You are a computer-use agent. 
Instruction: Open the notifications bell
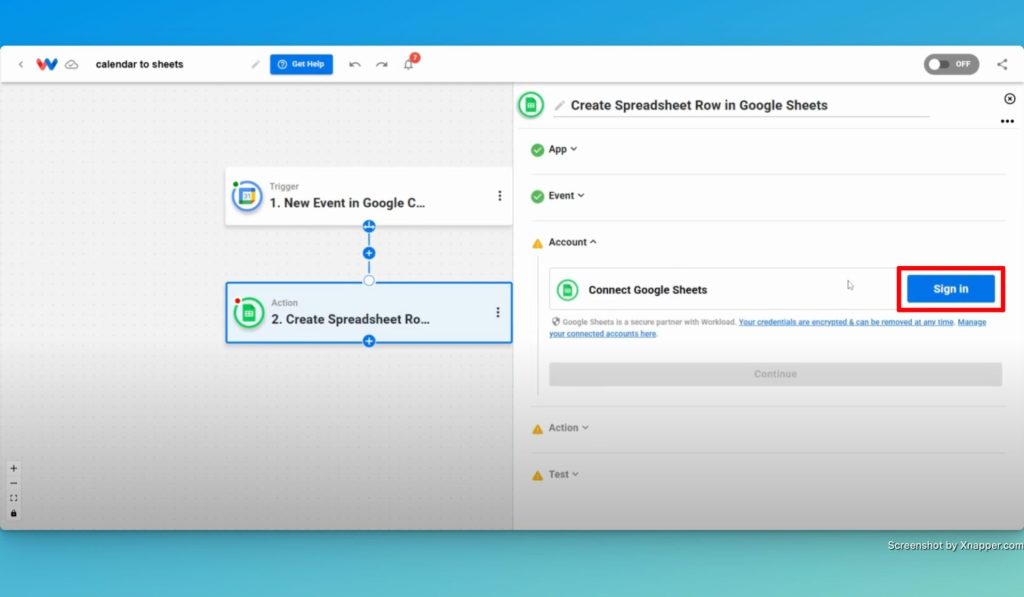tap(409, 64)
